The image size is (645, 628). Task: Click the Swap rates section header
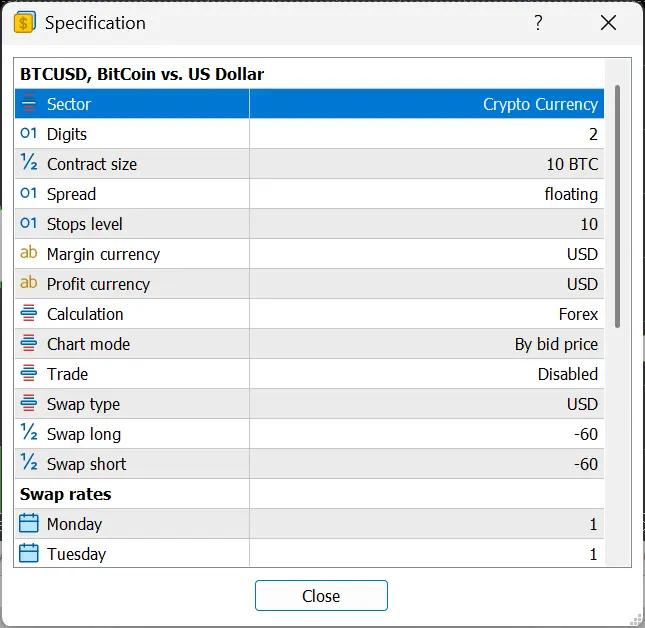tap(65, 494)
